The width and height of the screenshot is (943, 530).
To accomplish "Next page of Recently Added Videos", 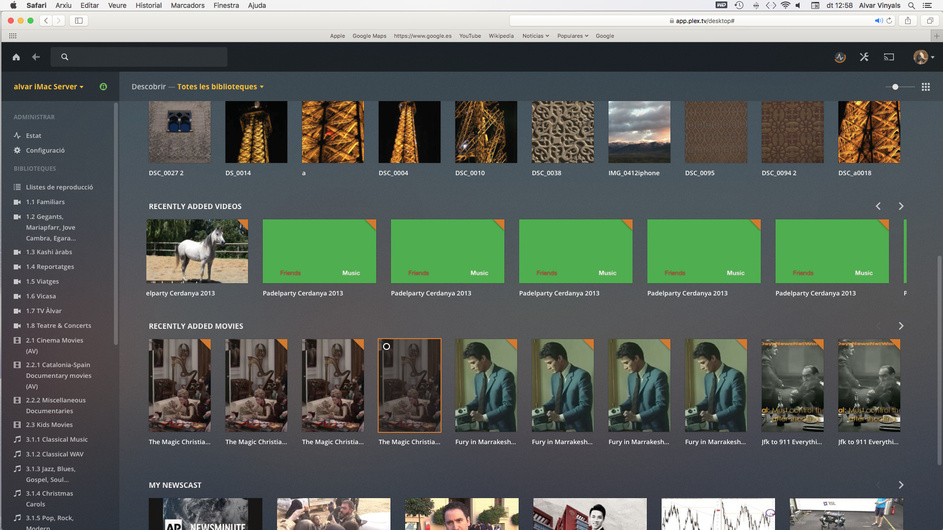I will click(x=900, y=206).
